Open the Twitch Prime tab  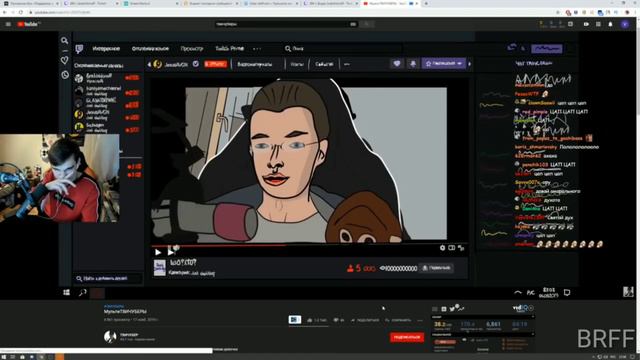click(229, 49)
